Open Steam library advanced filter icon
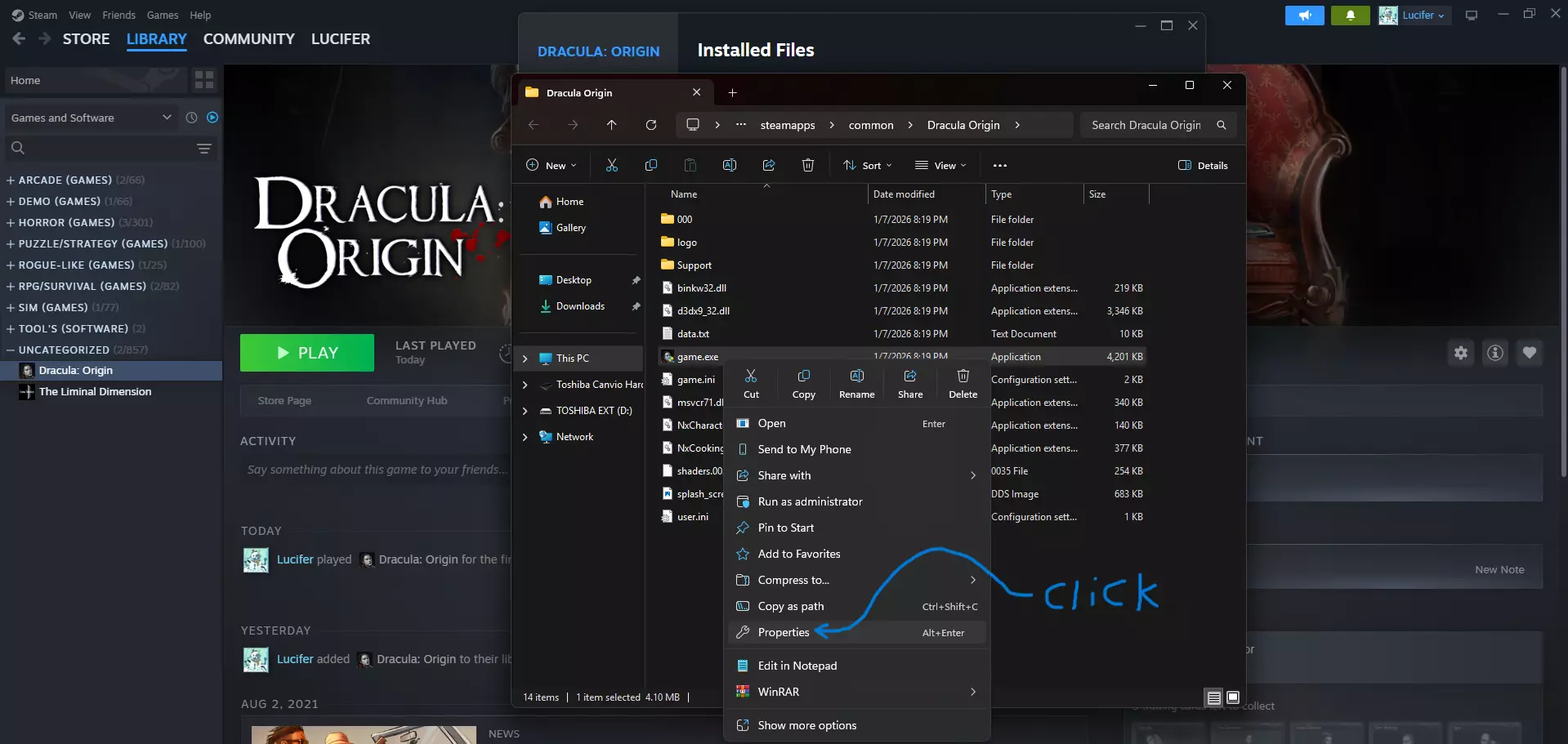Screen dimensions: 1568x744 [x=204, y=148]
